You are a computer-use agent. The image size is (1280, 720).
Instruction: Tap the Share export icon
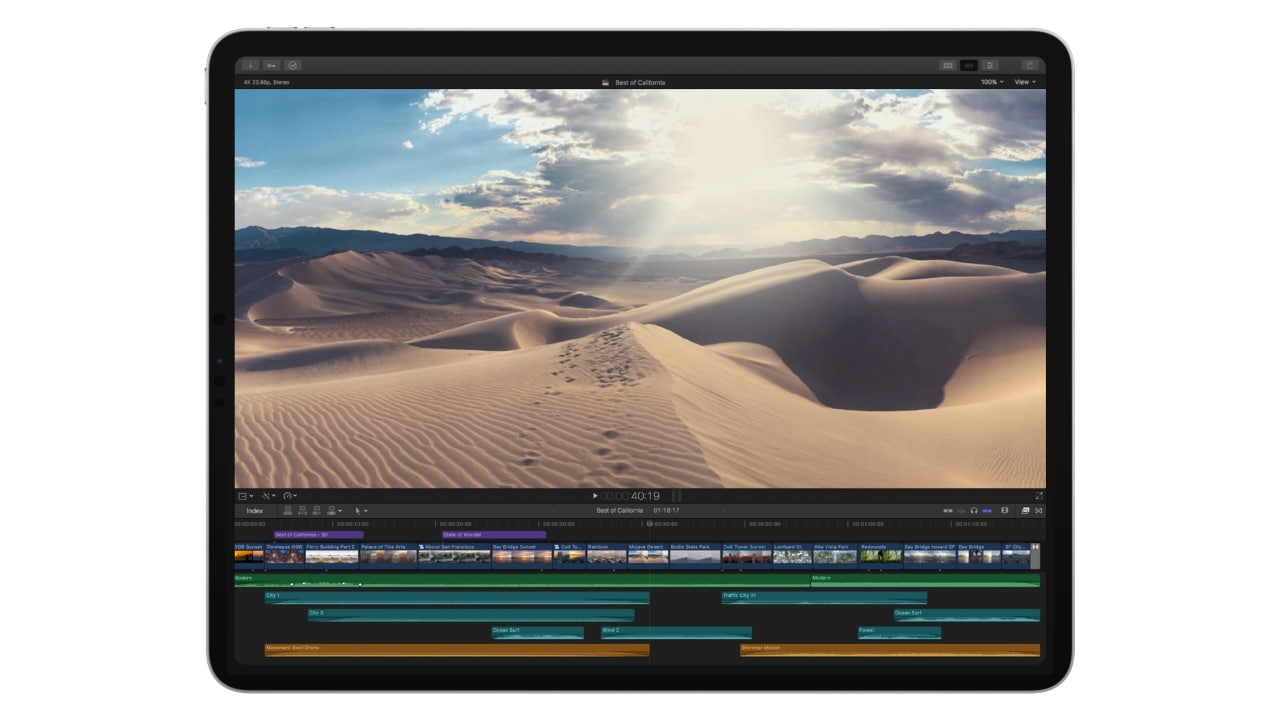(x=1031, y=65)
